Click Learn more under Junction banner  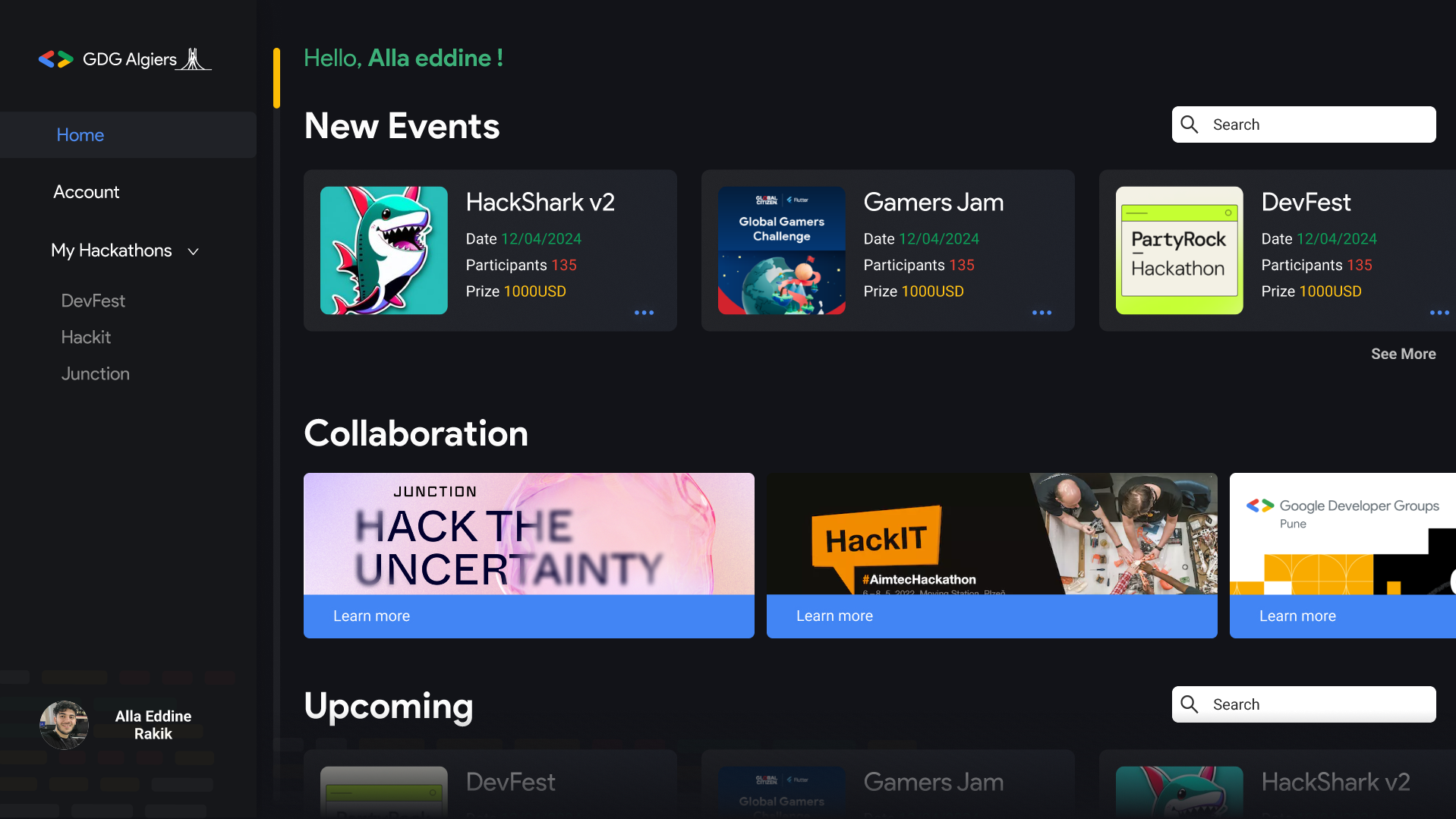372,616
